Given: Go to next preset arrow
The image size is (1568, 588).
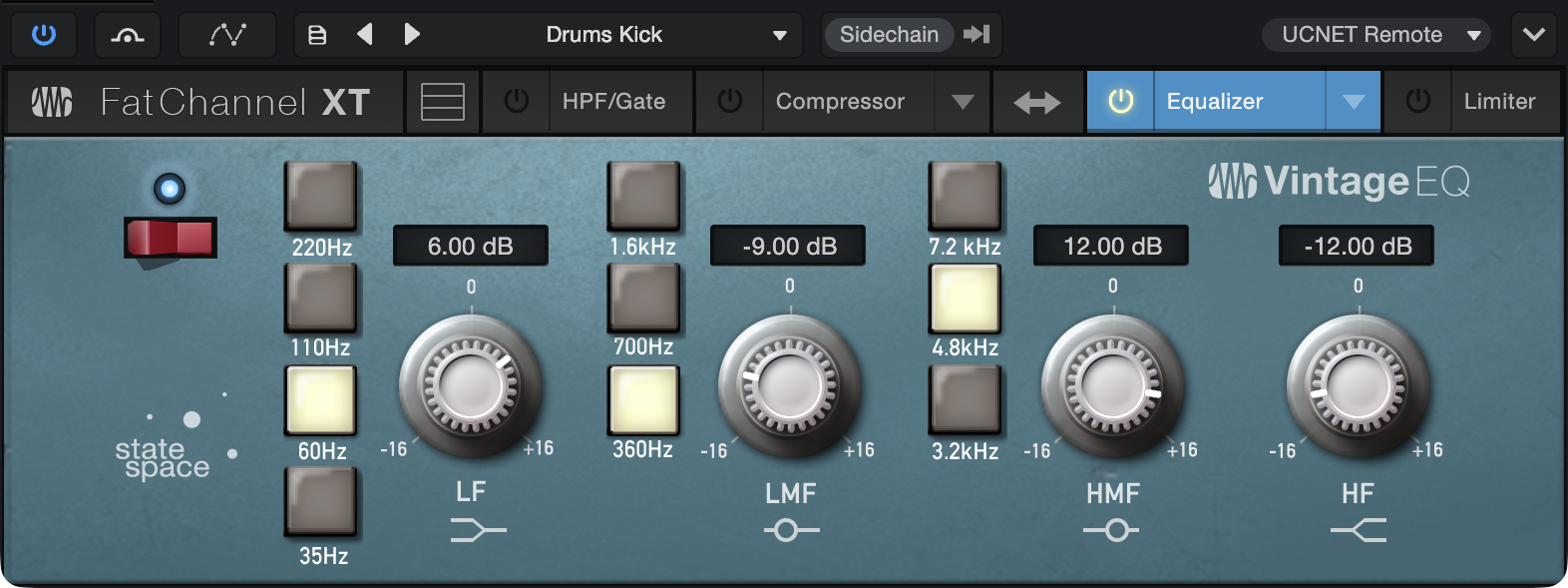Looking at the screenshot, I should pos(411,35).
